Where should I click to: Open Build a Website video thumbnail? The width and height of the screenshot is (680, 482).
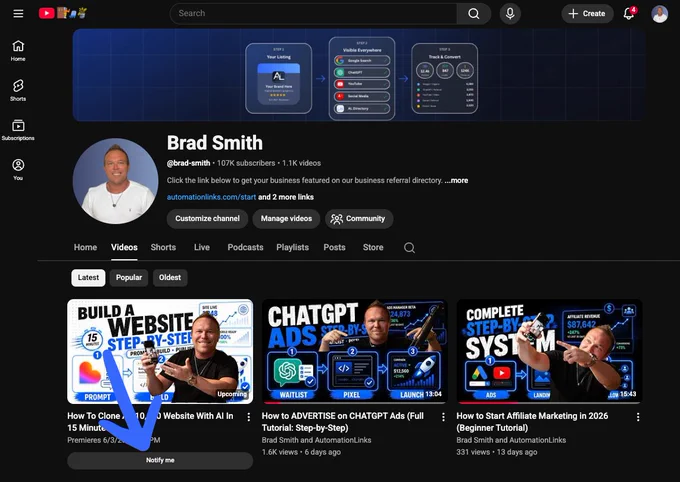(x=160, y=351)
